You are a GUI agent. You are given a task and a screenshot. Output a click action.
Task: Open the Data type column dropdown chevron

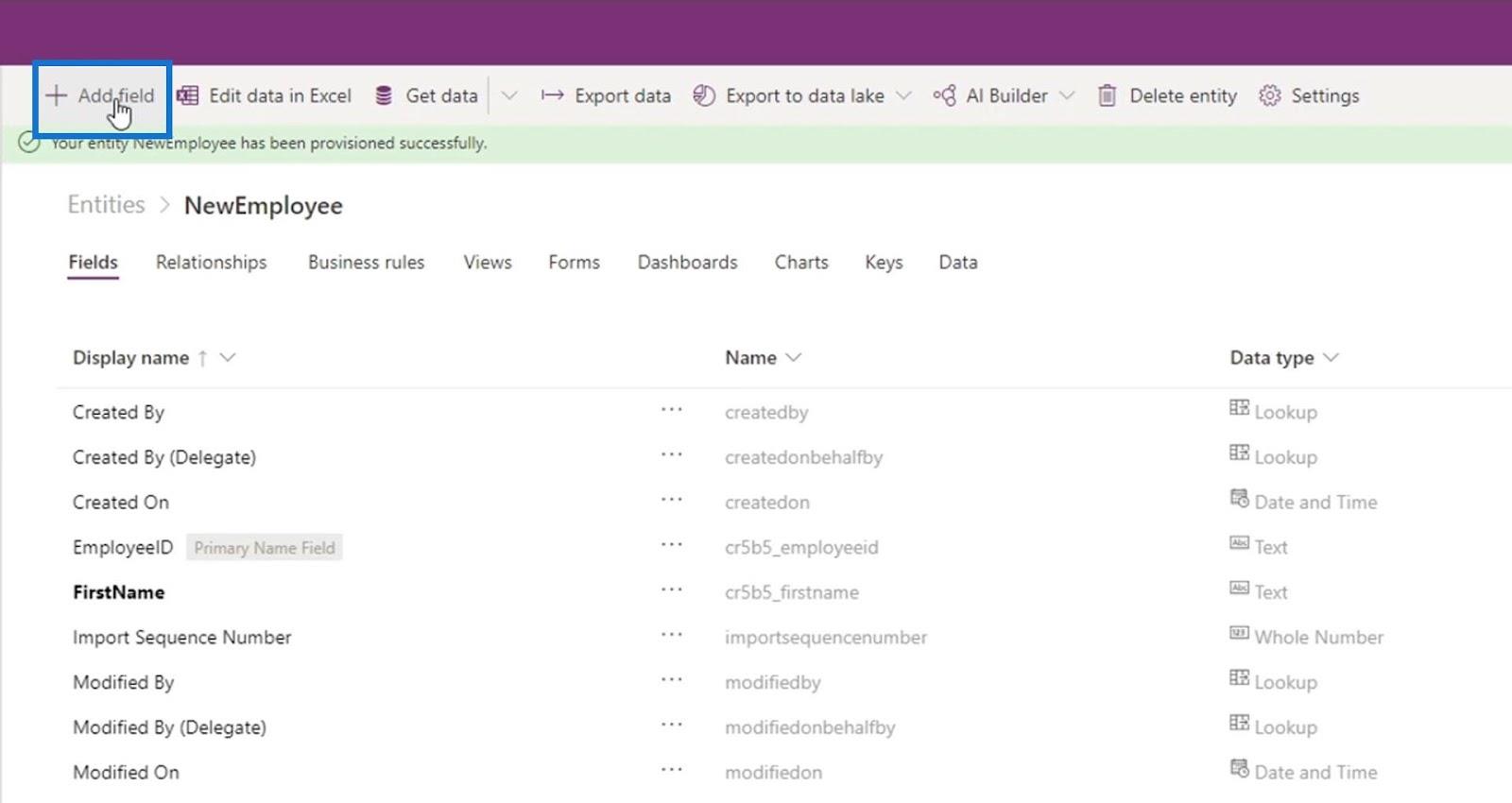click(1331, 357)
